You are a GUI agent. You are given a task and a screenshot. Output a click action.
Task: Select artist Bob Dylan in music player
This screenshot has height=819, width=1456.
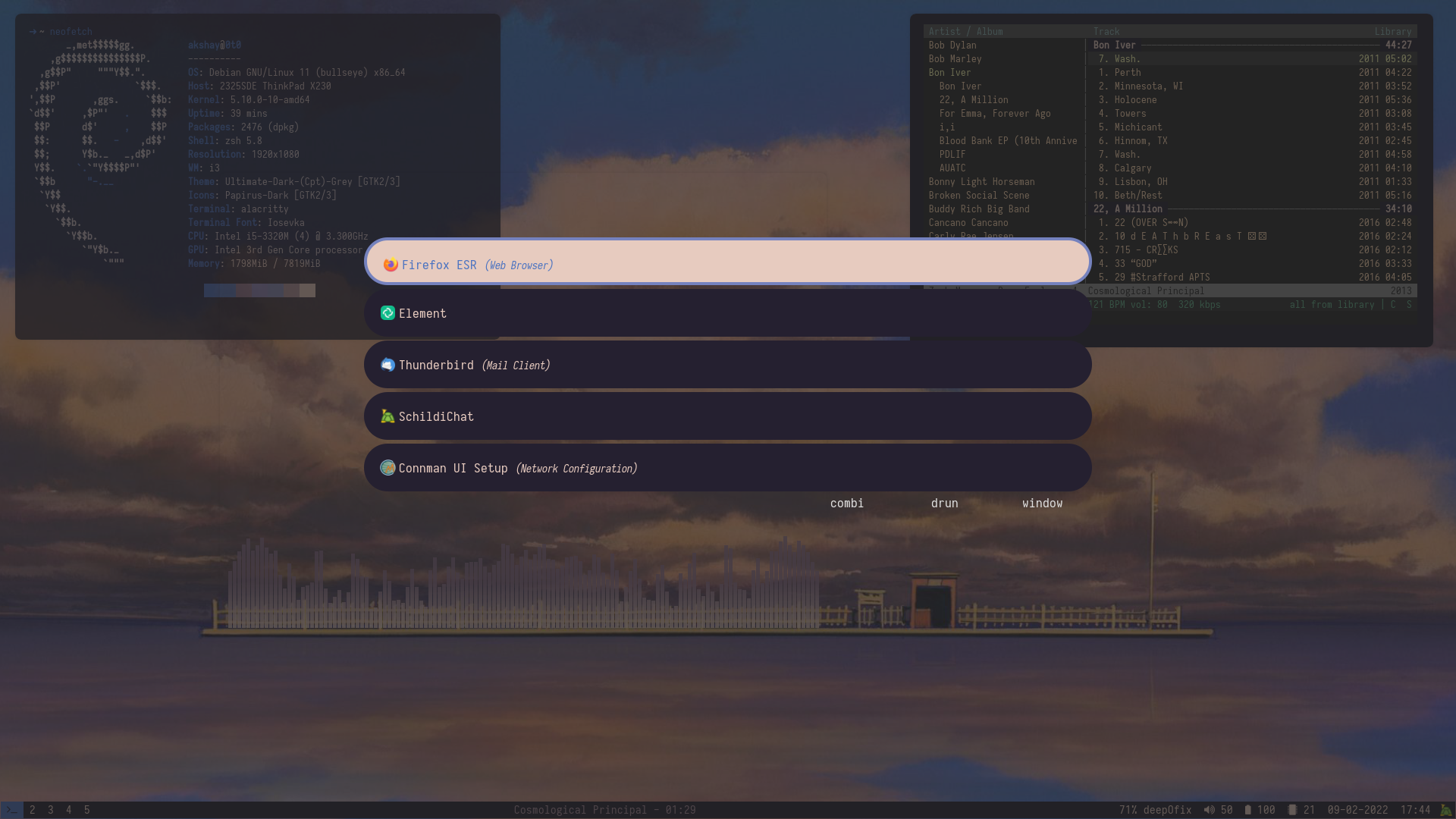(x=952, y=45)
